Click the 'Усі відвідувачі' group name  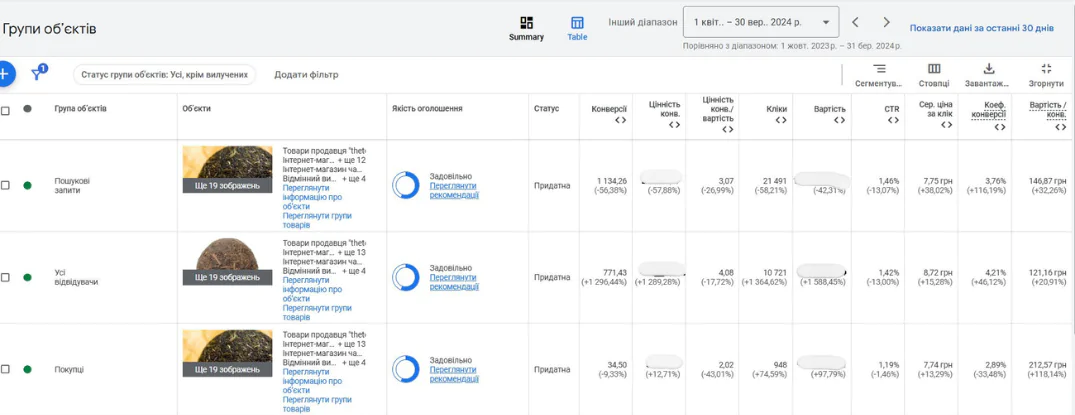(x=76, y=277)
